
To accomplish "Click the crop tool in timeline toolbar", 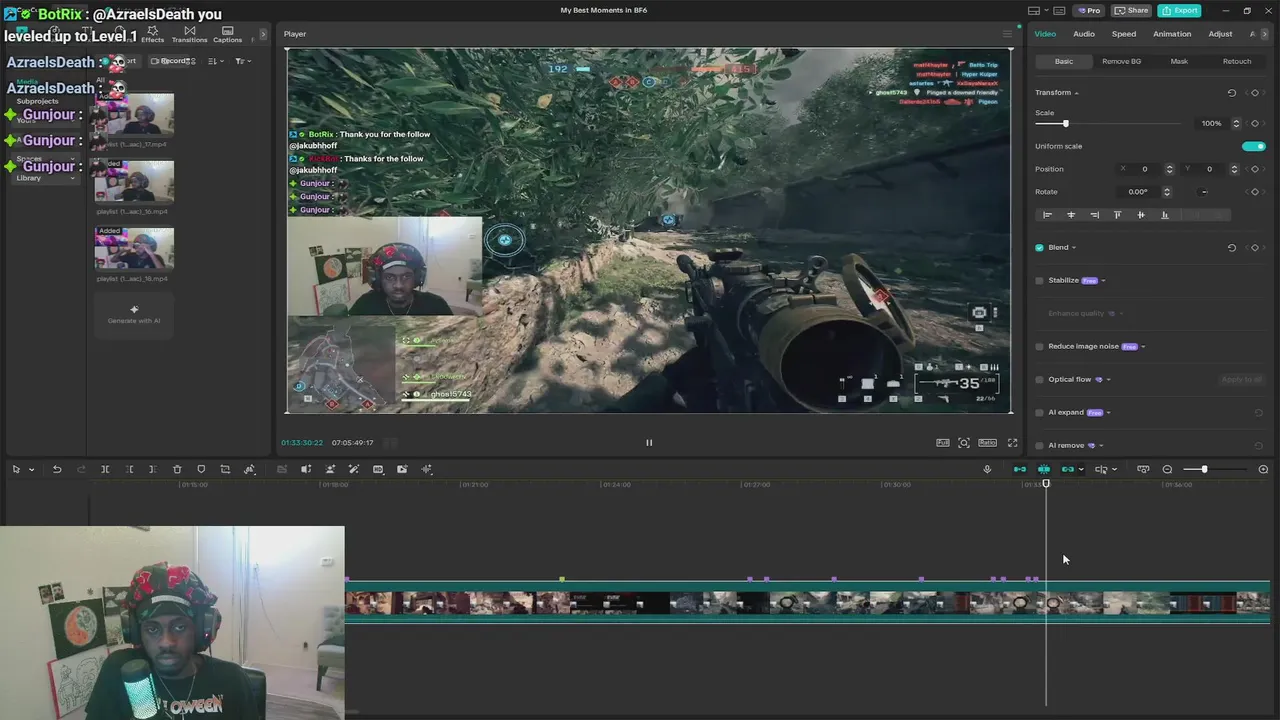I will pyautogui.click(x=225, y=469).
